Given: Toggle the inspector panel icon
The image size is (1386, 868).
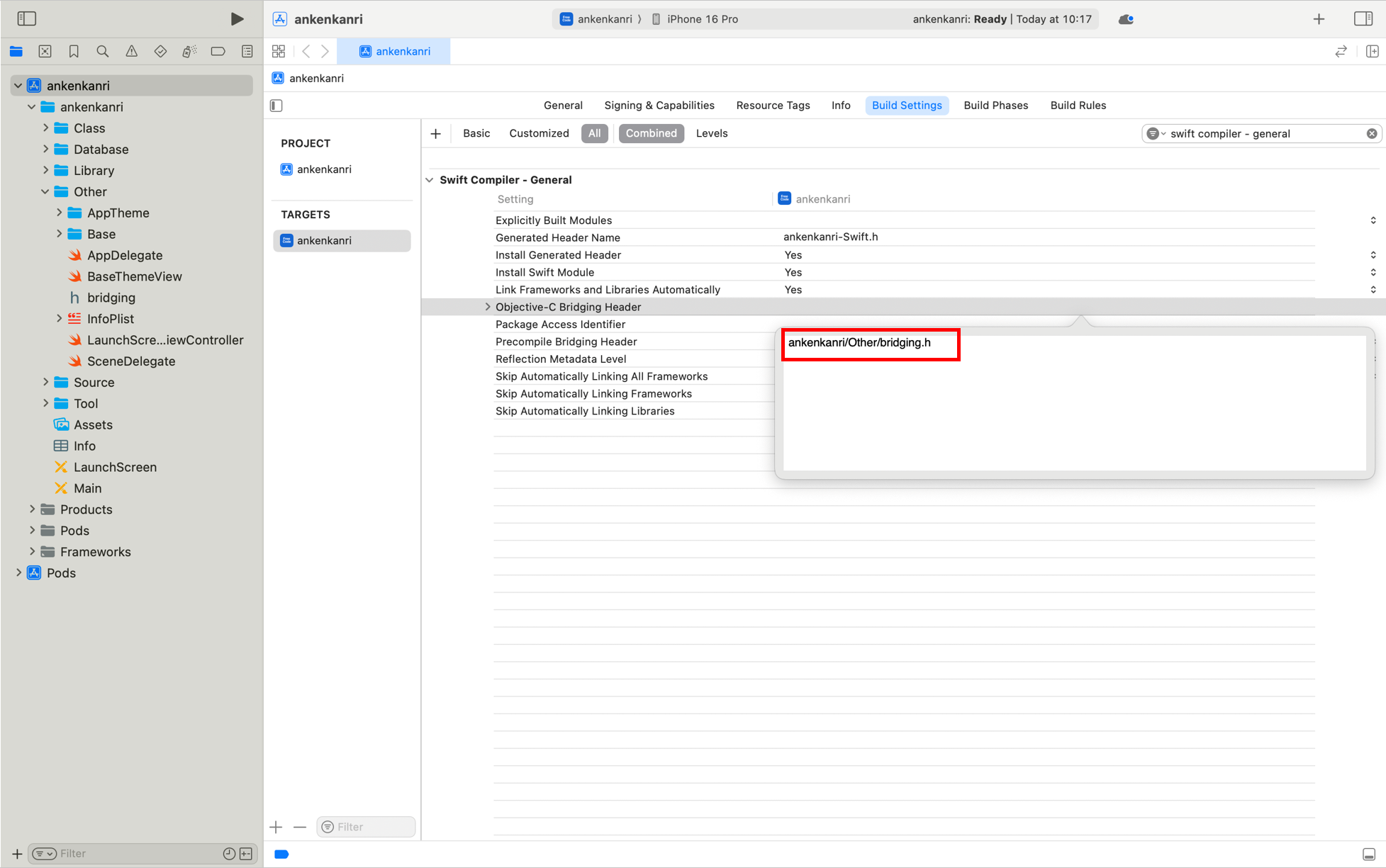Looking at the screenshot, I should 1363,19.
